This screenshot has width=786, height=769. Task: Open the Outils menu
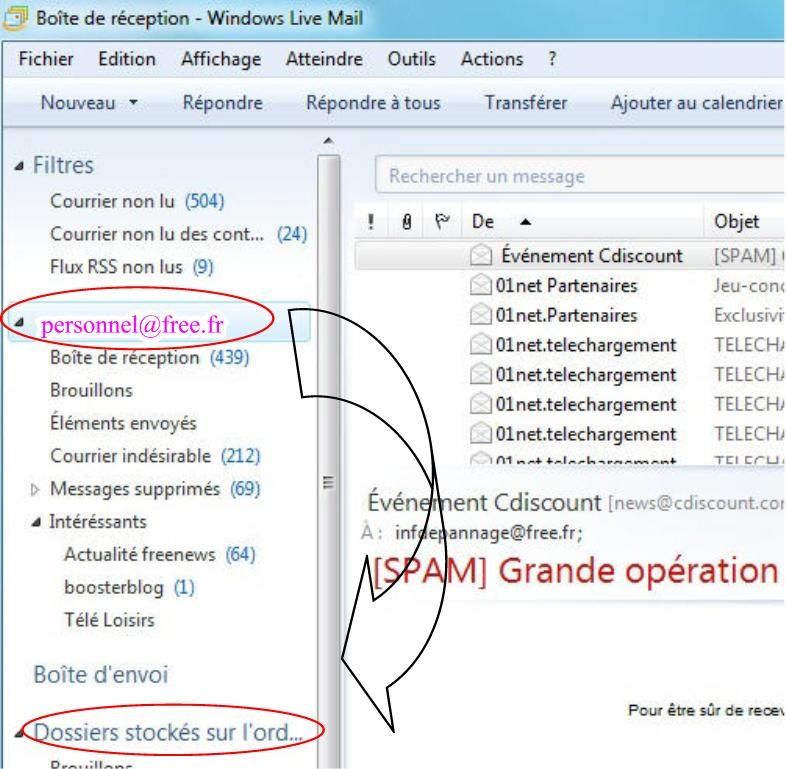(x=411, y=59)
